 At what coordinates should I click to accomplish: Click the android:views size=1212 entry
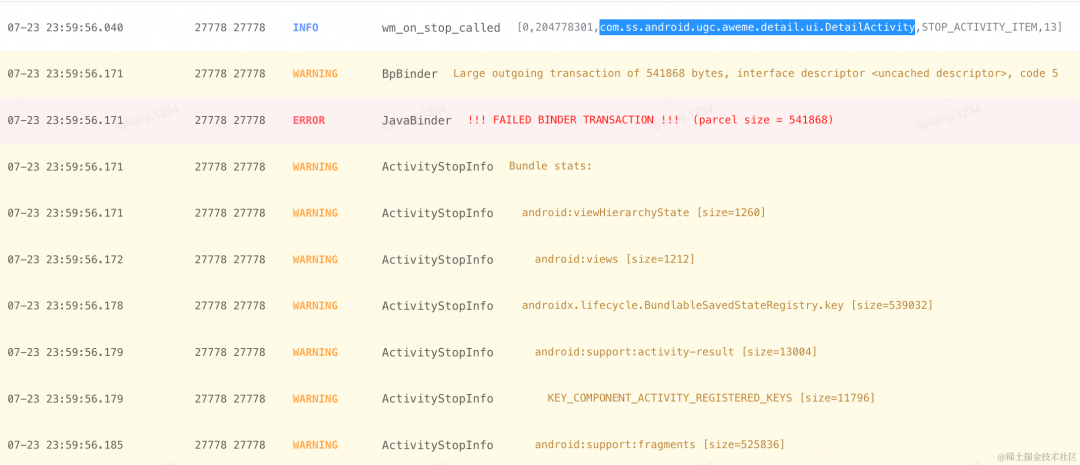click(614, 259)
